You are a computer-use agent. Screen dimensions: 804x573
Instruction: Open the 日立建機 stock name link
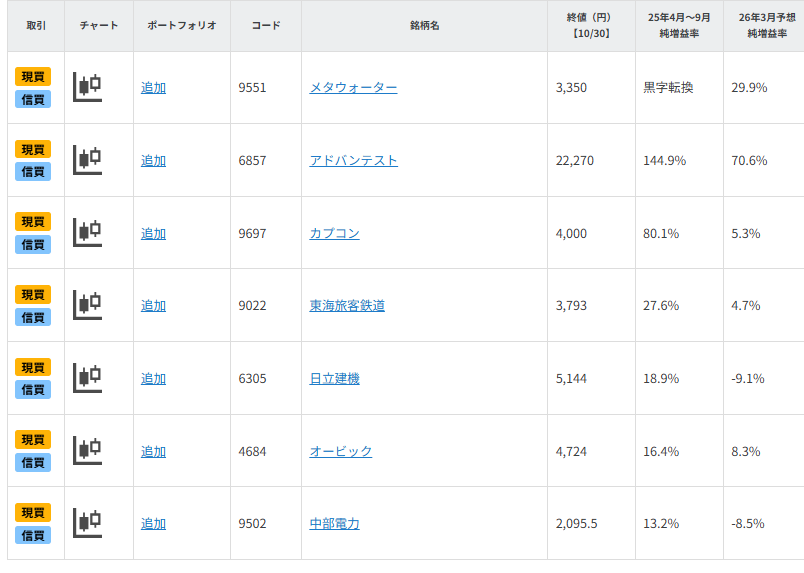point(334,379)
